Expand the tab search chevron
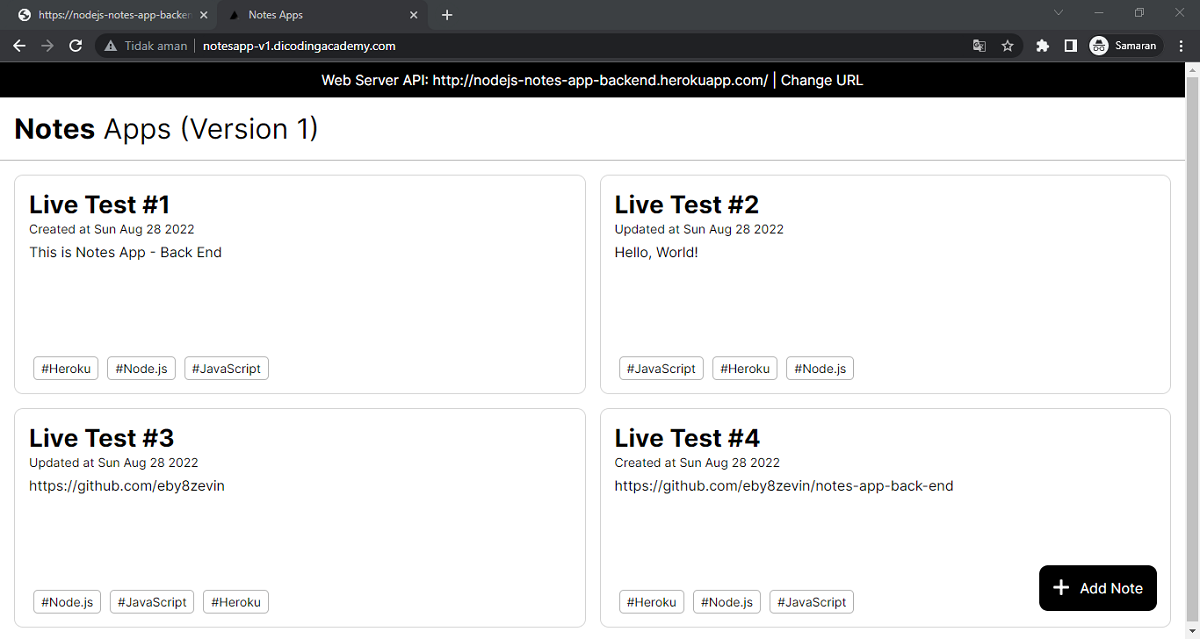 (x=1059, y=13)
